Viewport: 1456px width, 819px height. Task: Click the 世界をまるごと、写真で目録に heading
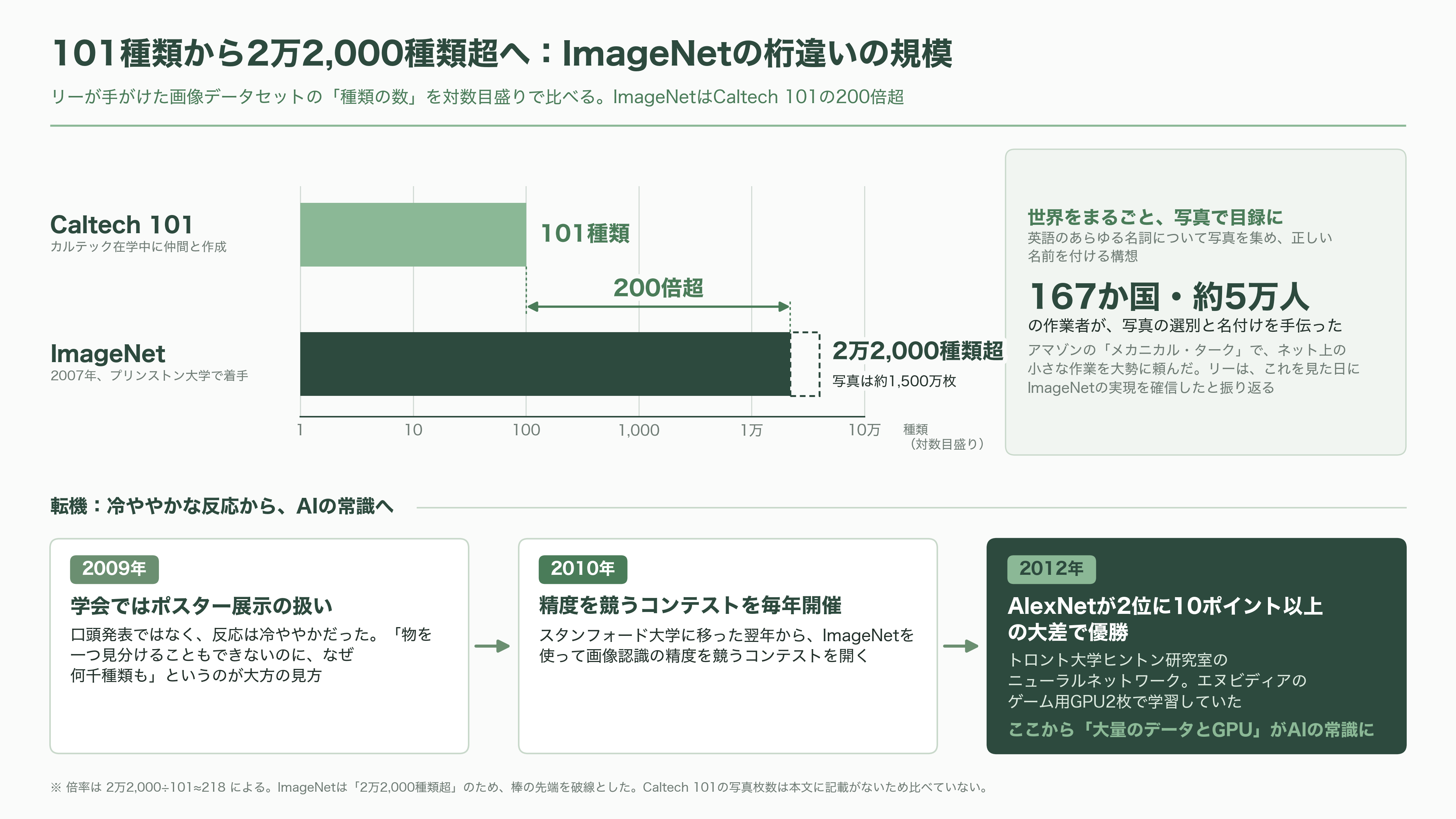1155,217
